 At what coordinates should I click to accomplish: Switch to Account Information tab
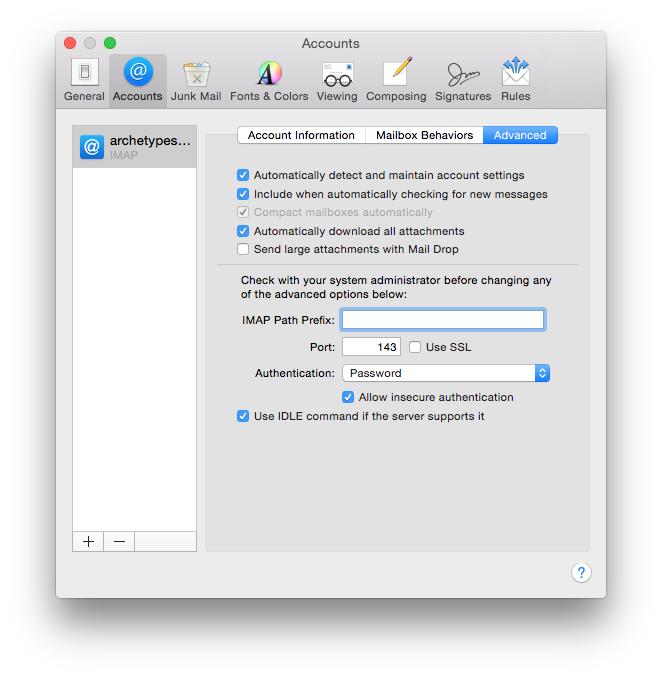pyautogui.click(x=301, y=135)
